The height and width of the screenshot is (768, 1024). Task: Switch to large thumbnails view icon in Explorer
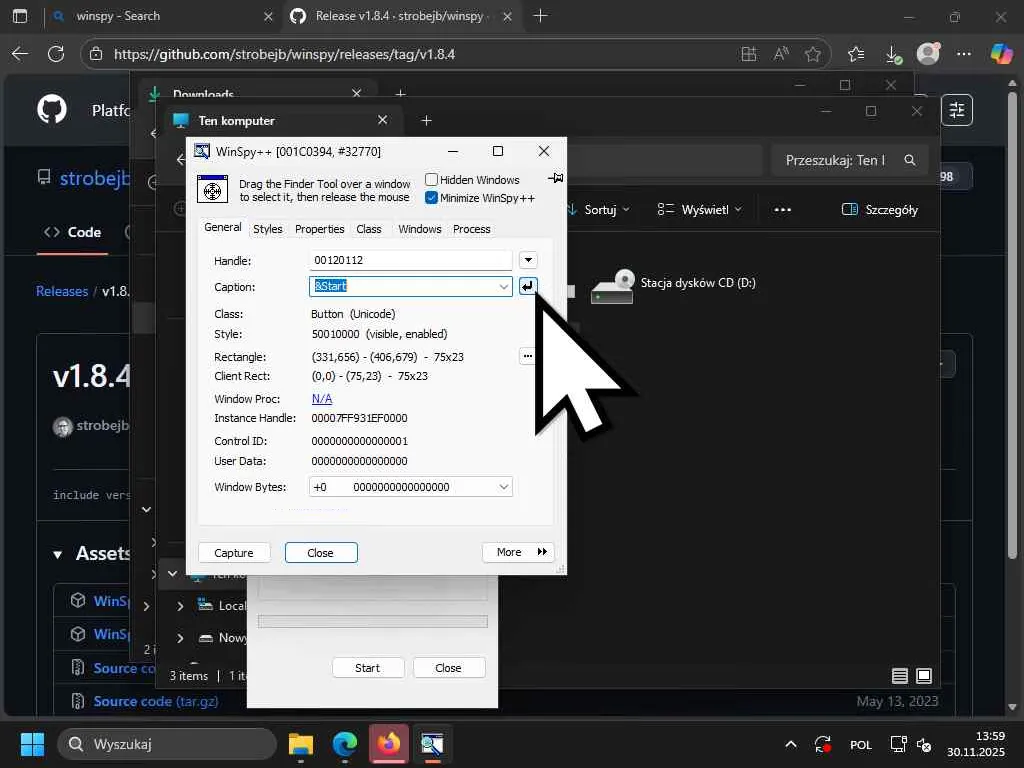tap(924, 676)
